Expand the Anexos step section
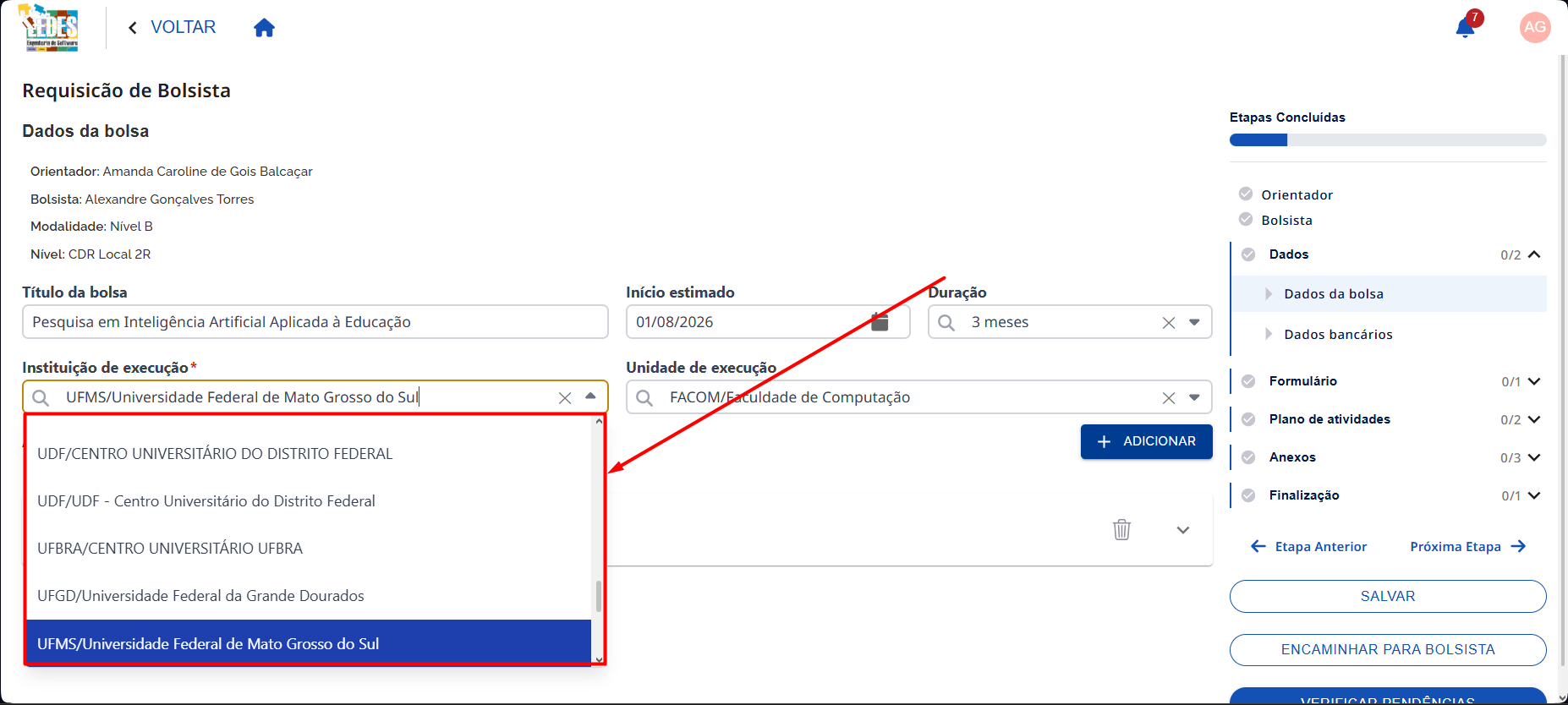 pyautogui.click(x=1534, y=457)
